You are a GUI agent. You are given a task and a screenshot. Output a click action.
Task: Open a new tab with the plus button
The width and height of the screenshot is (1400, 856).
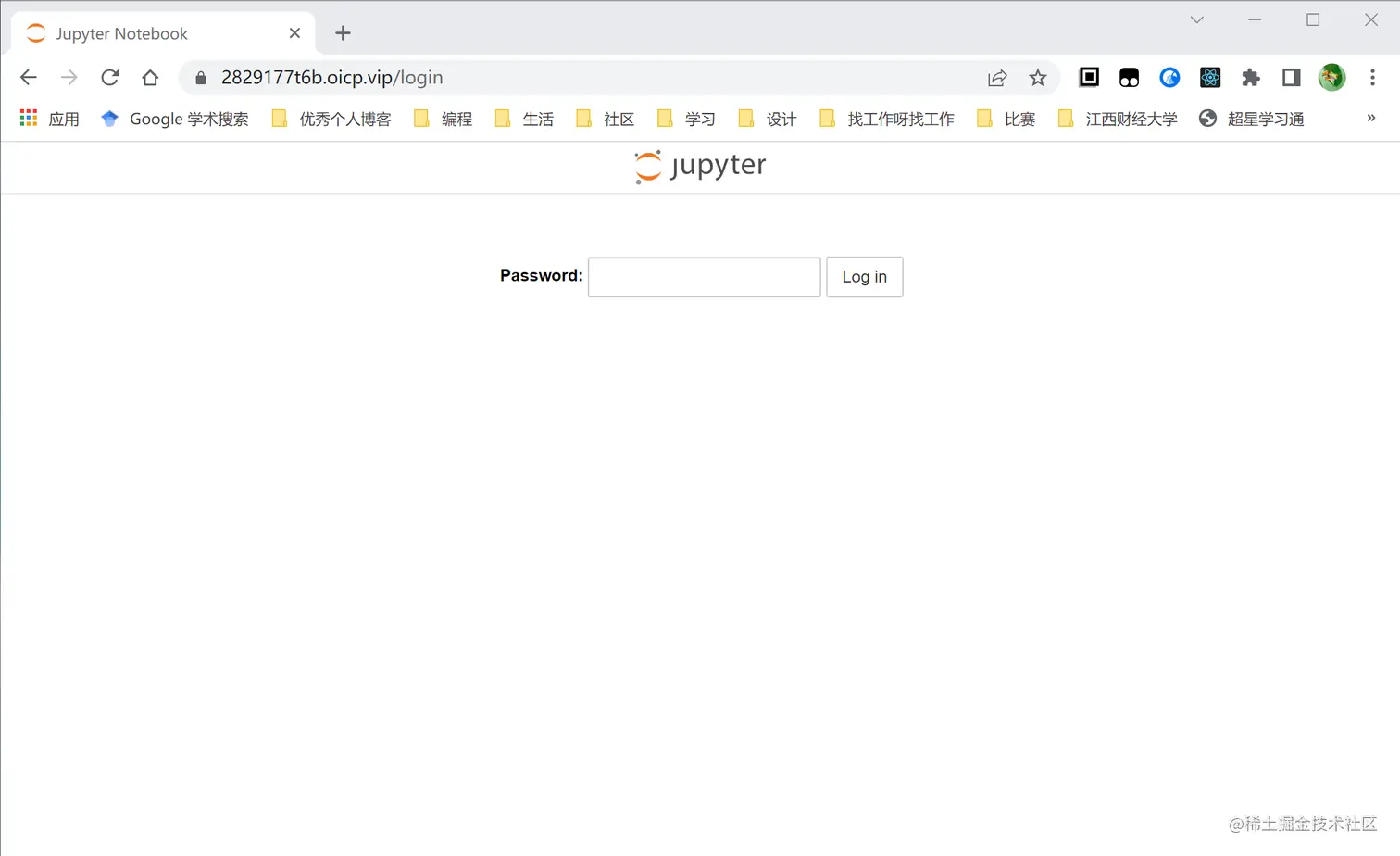(x=343, y=33)
